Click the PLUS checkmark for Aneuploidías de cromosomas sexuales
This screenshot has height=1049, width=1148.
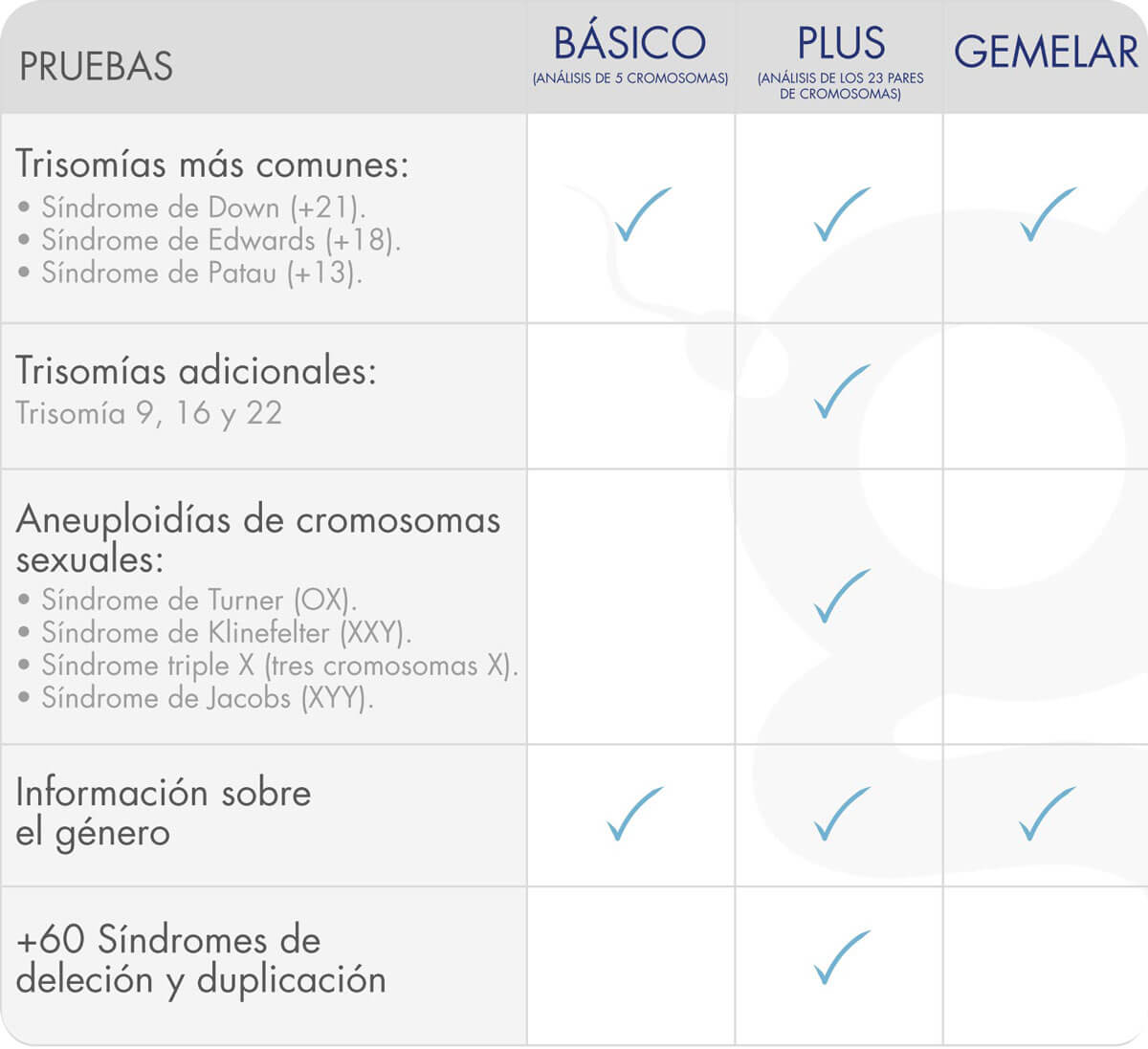point(842,596)
